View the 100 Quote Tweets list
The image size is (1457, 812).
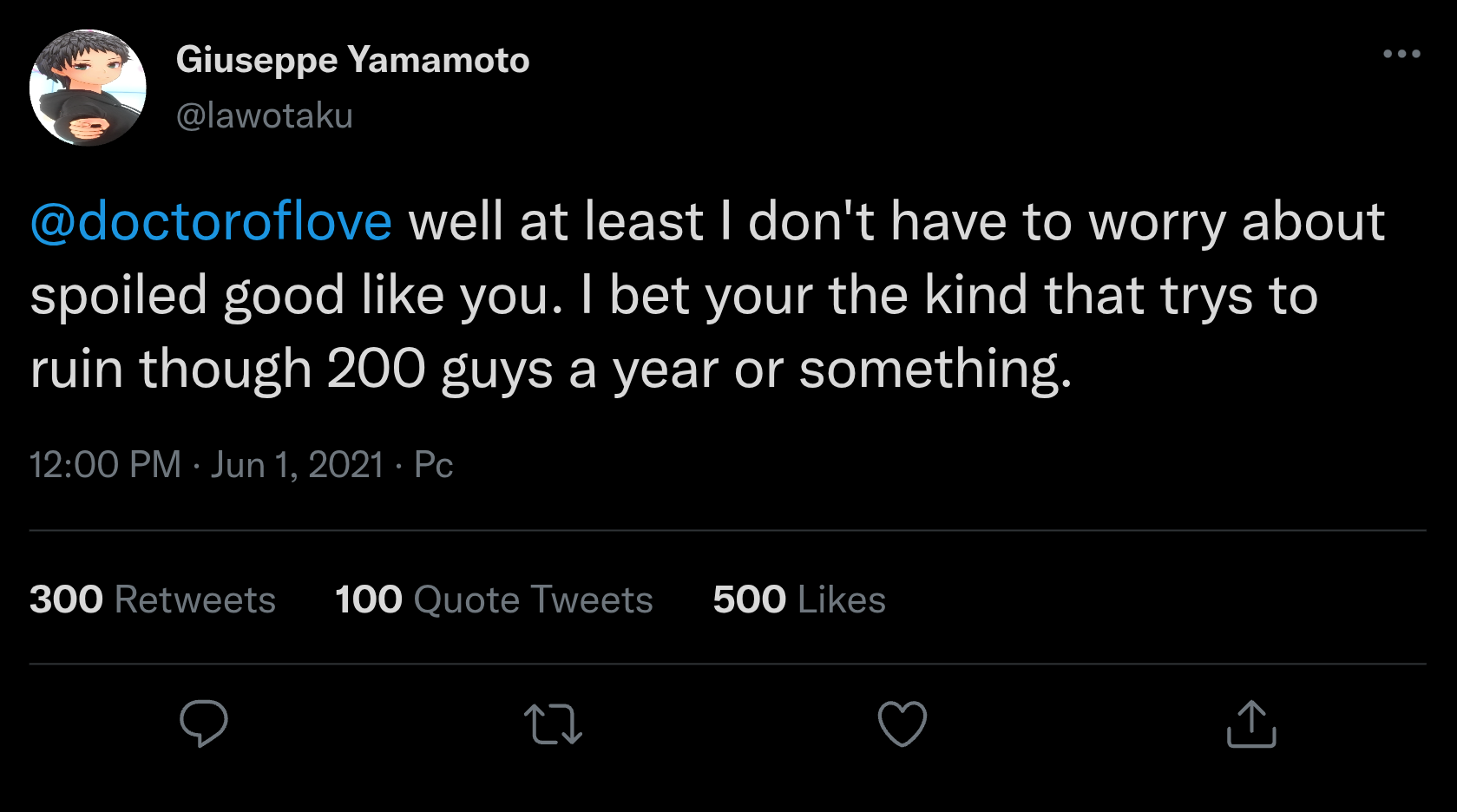click(494, 599)
